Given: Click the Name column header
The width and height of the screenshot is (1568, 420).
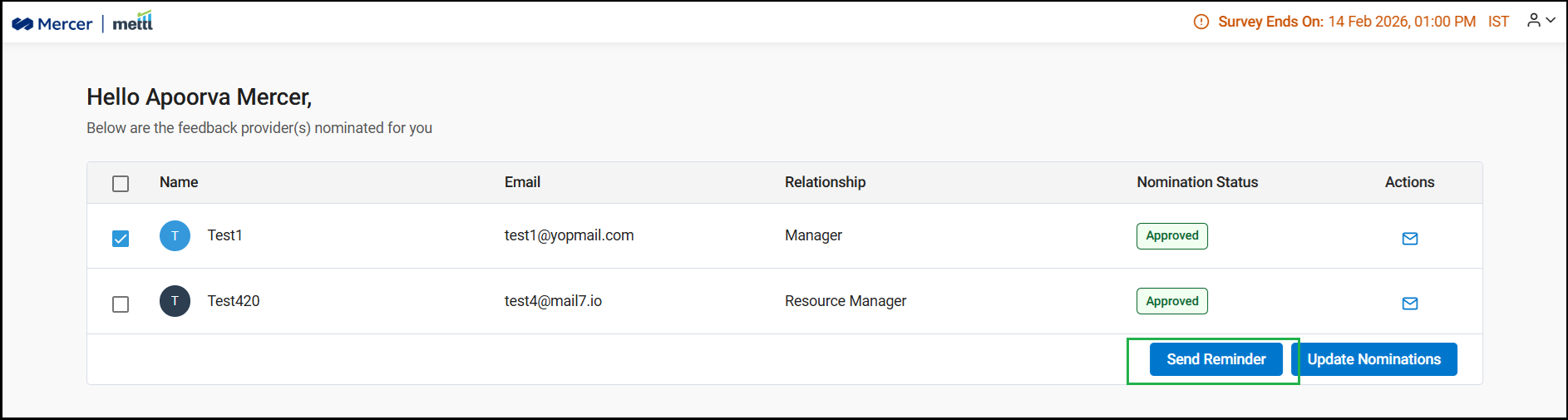Looking at the screenshot, I should click(x=179, y=182).
